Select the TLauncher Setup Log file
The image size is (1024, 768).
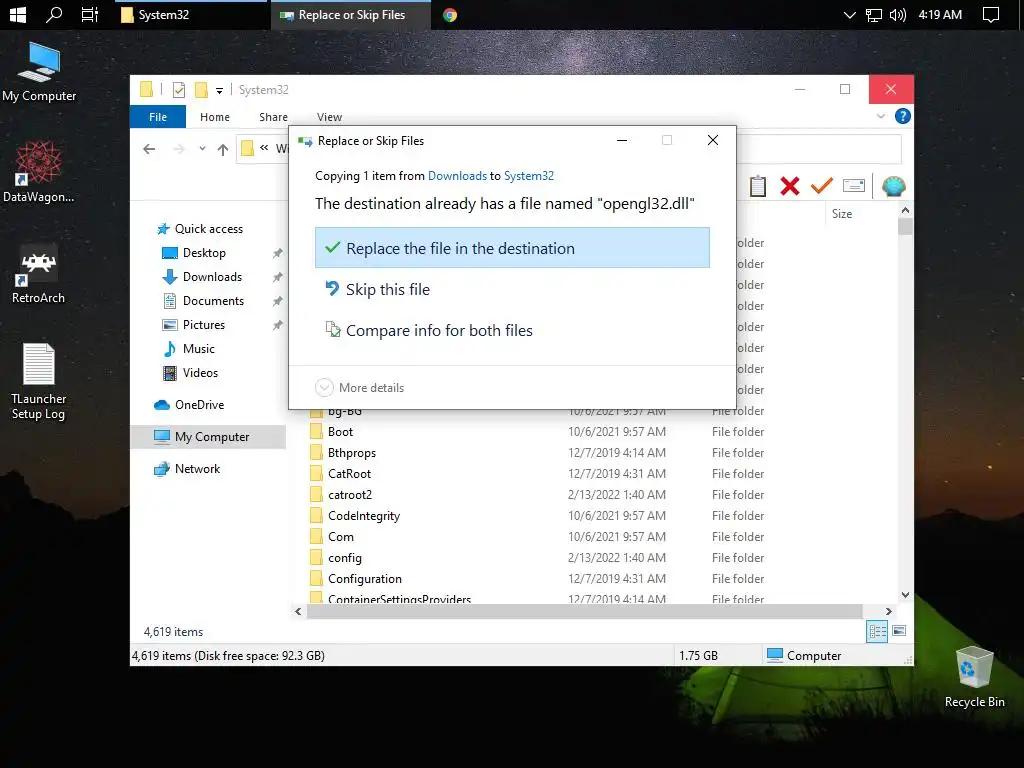39,381
